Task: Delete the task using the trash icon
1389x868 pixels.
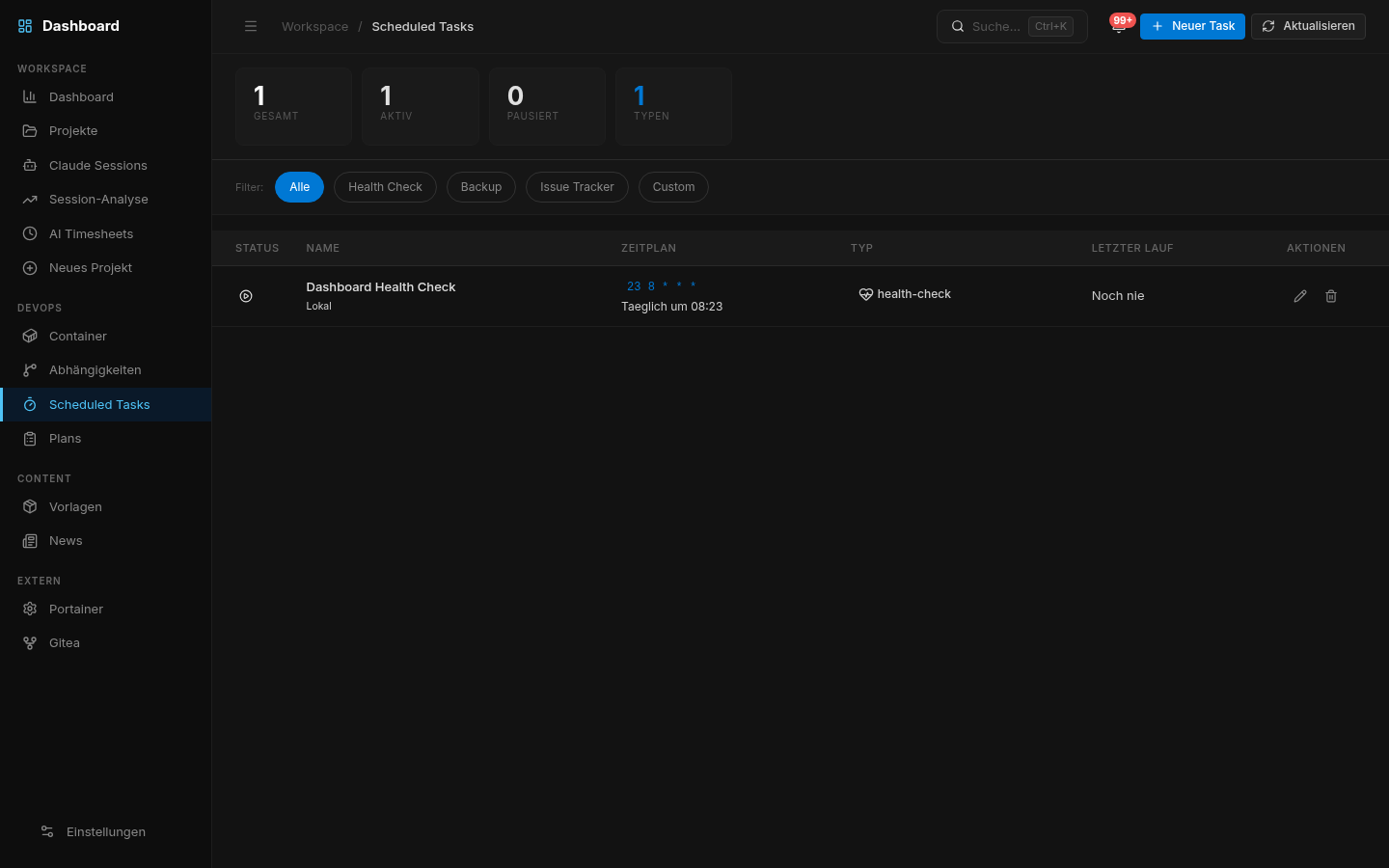Action: (1331, 296)
